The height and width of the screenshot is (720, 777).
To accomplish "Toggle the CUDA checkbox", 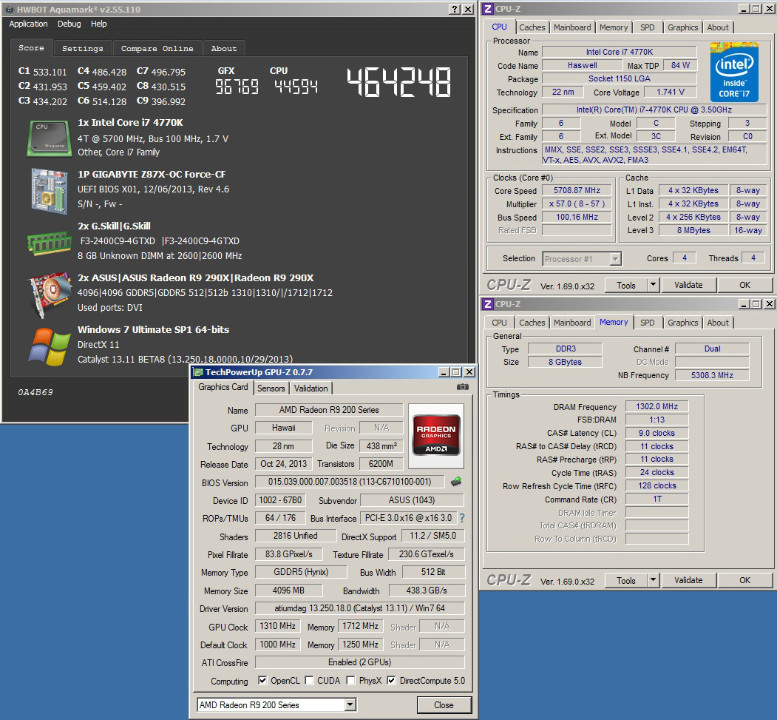I will (x=309, y=680).
